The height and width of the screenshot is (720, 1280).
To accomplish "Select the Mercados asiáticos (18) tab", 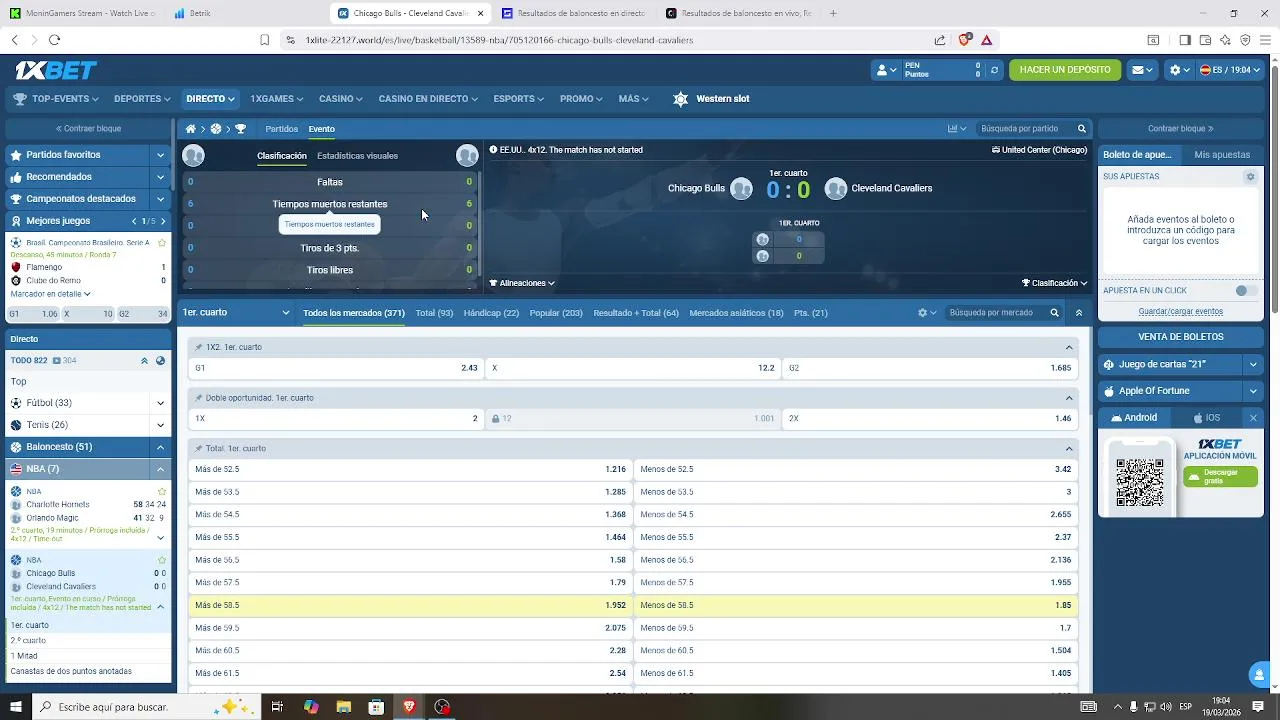I will click(x=736, y=313).
